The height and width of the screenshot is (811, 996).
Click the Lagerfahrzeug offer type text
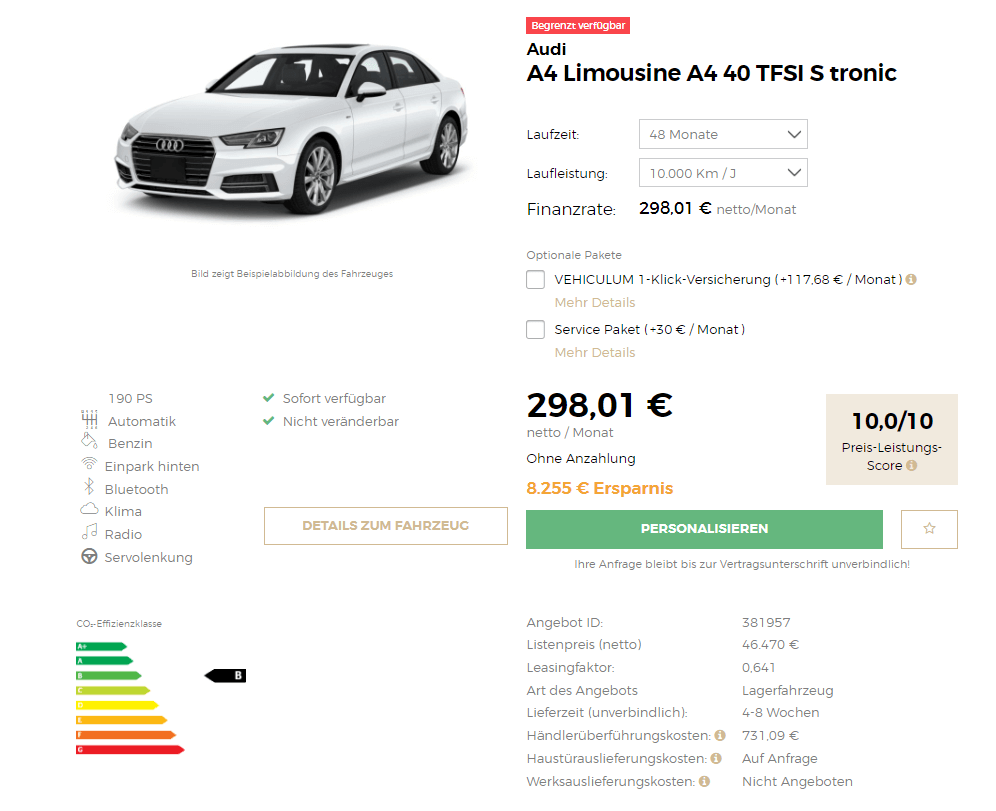point(788,690)
